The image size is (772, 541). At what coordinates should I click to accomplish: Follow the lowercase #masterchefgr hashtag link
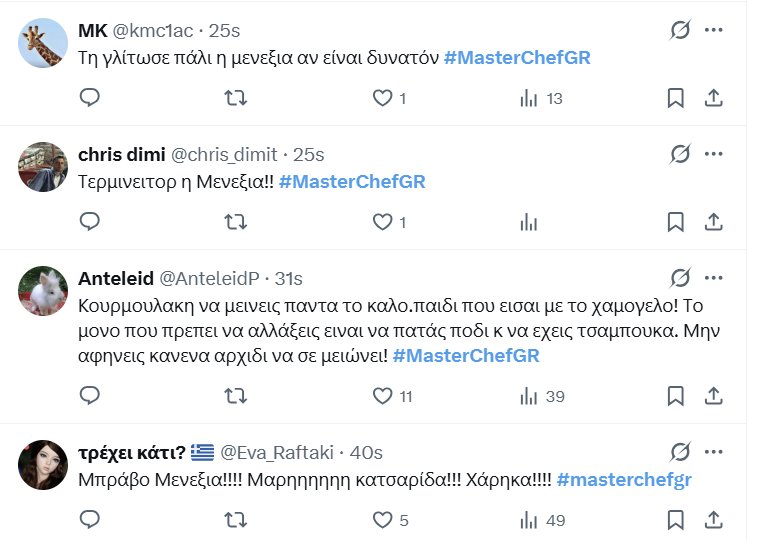pos(624,479)
